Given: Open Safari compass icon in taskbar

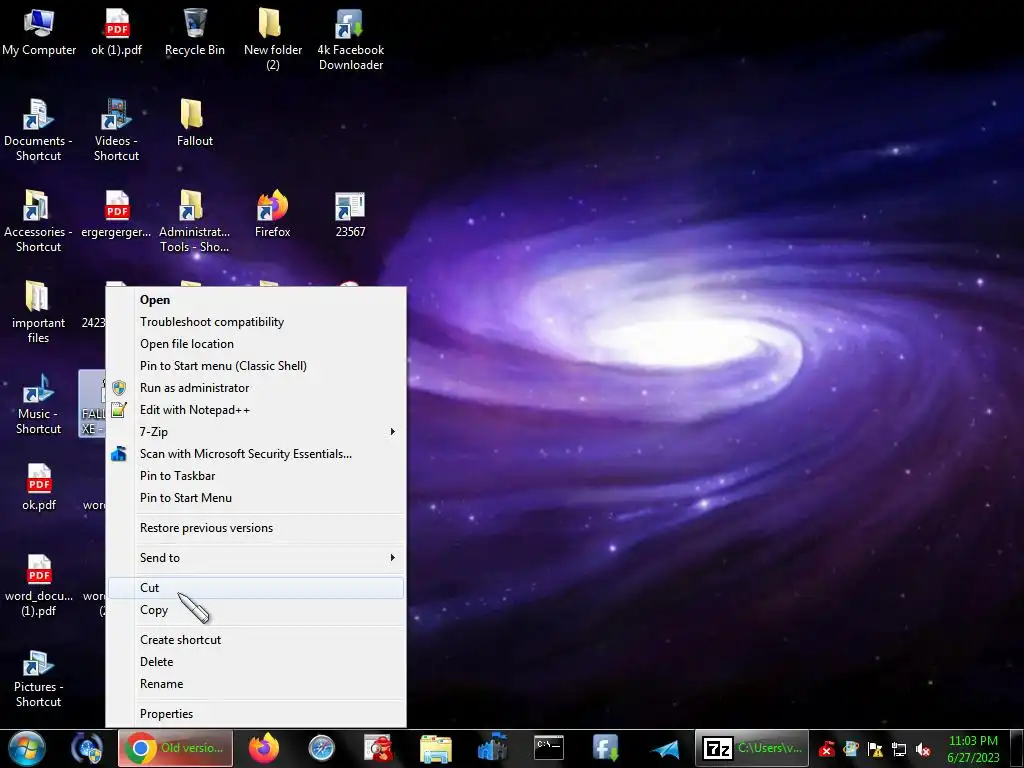Looking at the screenshot, I should 321,748.
